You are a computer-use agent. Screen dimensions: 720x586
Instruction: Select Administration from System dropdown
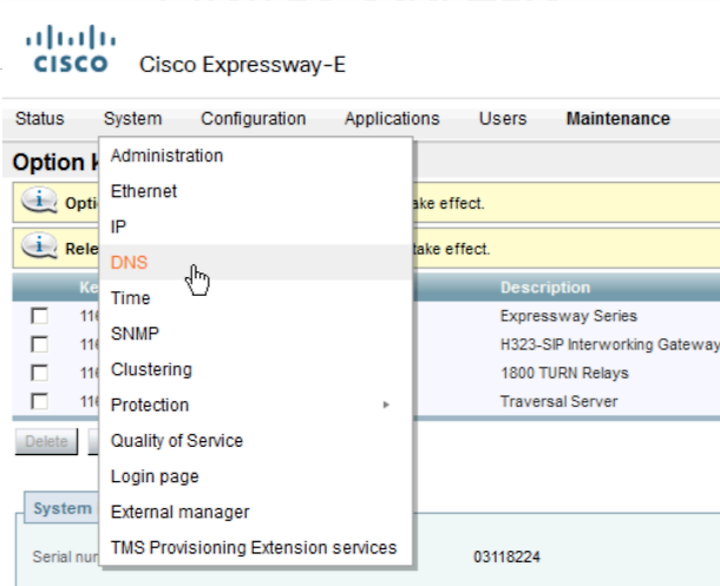pyautogui.click(x=256, y=156)
